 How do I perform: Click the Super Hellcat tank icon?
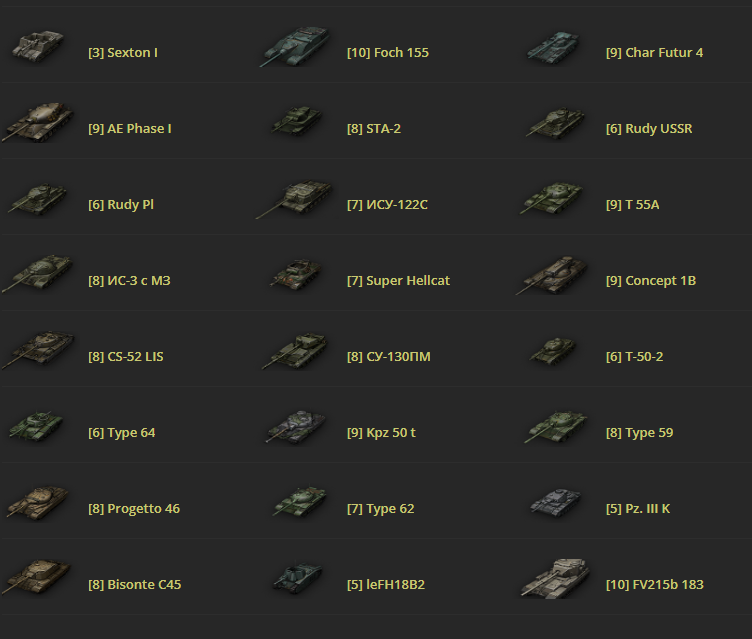click(x=296, y=274)
